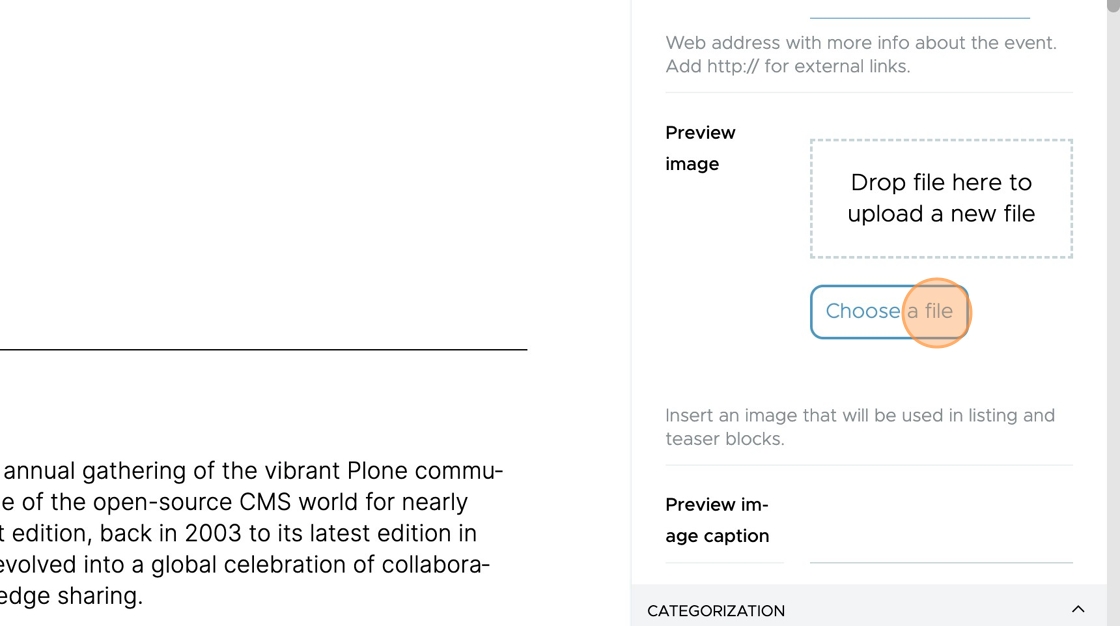This screenshot has height=626, width=1120.
Task: Click the CATEGORIZATION section header label
Action: click(716, 611)
